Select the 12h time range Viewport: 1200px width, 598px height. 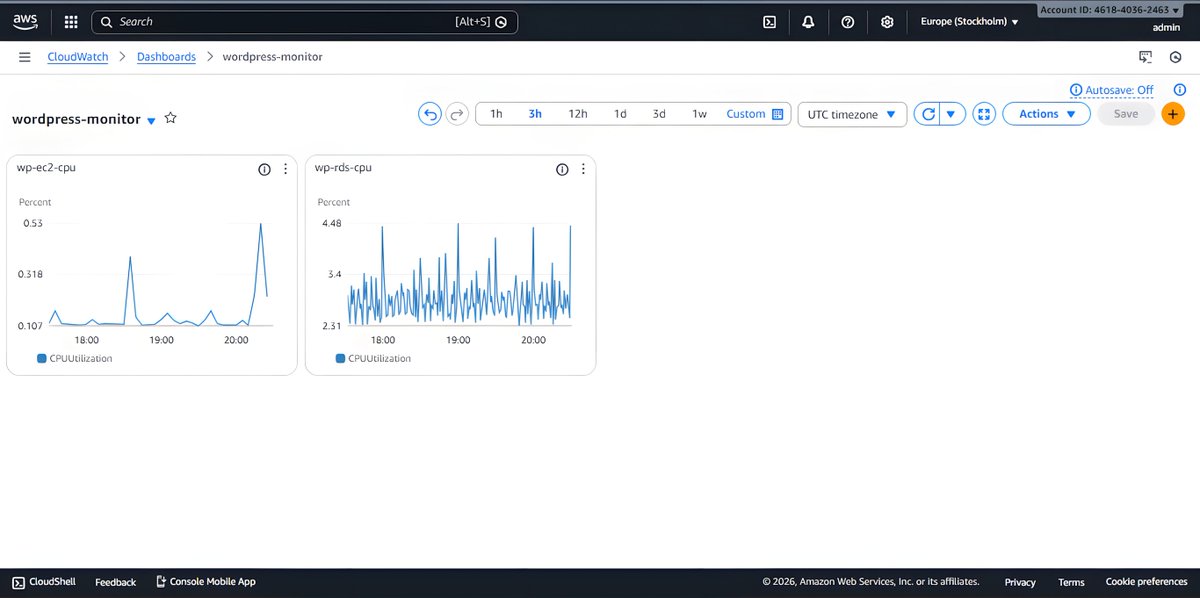[x=578, y=114]
